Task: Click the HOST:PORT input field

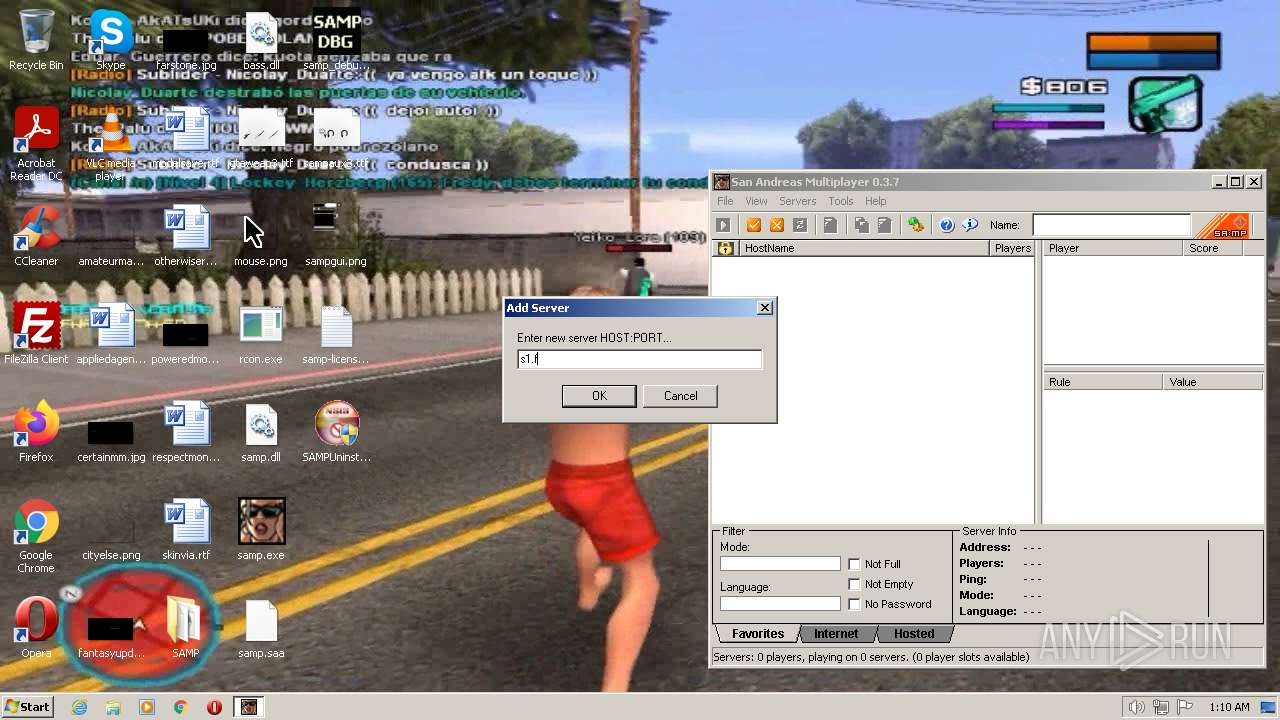Action: pyautogui.click(x=639, y=359)
